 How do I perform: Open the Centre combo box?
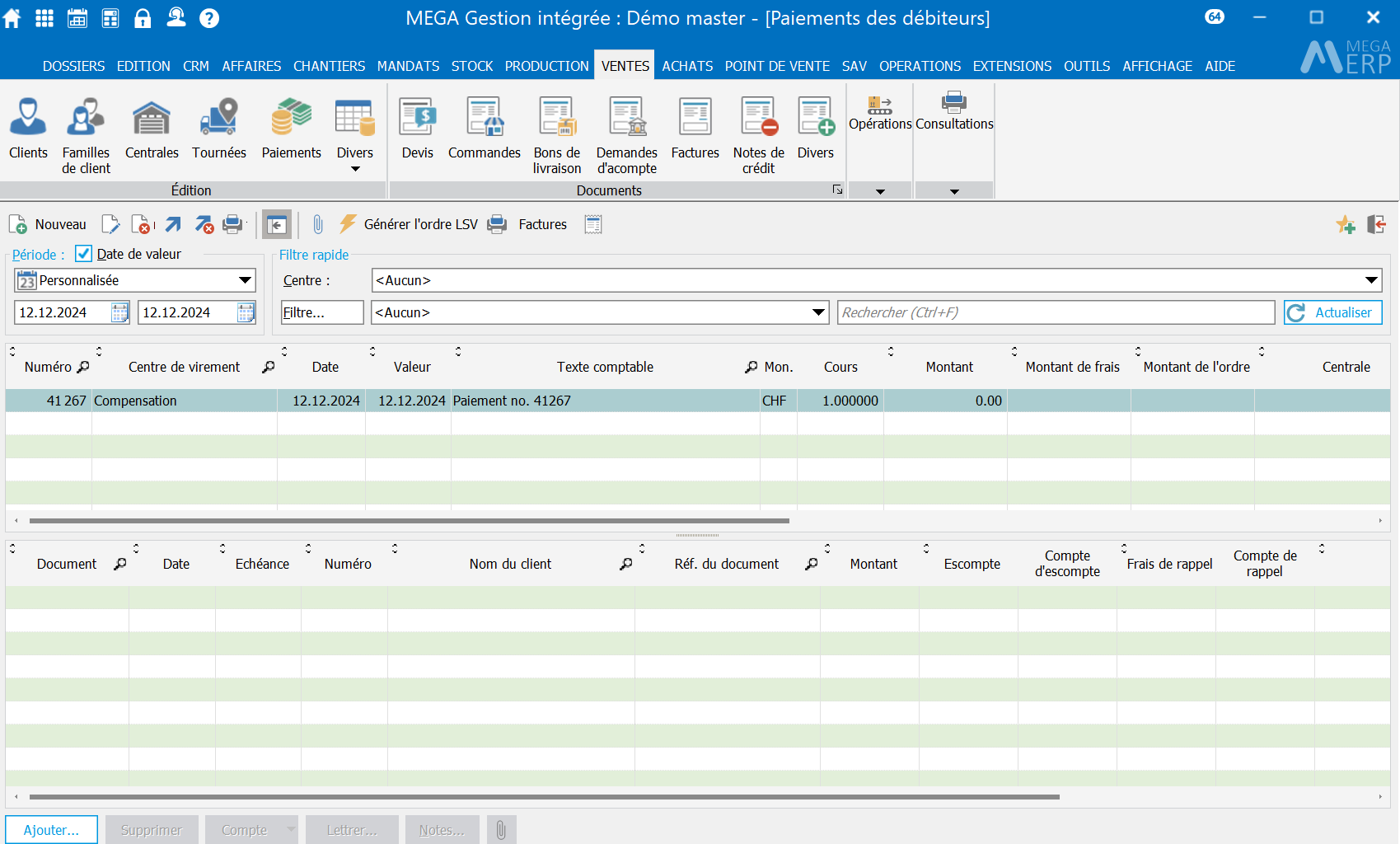coord(877,280)
